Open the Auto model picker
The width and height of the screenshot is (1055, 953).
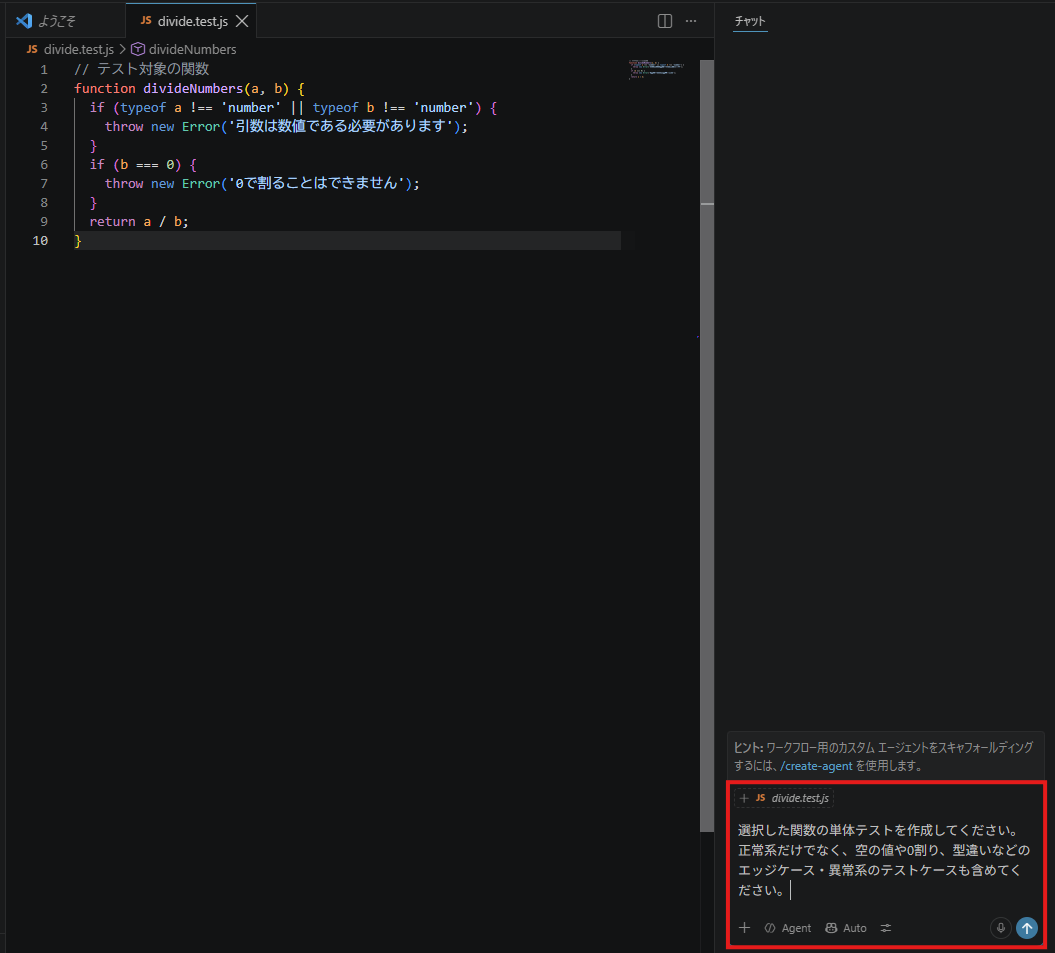pyautogui.click(x=846, y=927)
